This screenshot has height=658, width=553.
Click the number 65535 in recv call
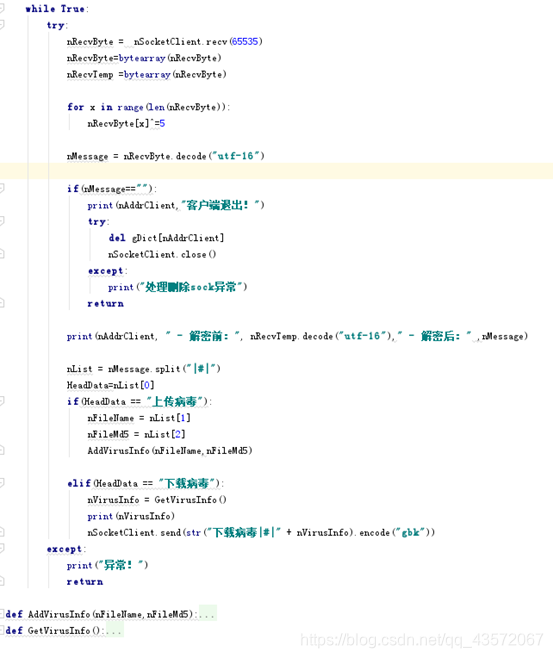(x=245, y=41)
